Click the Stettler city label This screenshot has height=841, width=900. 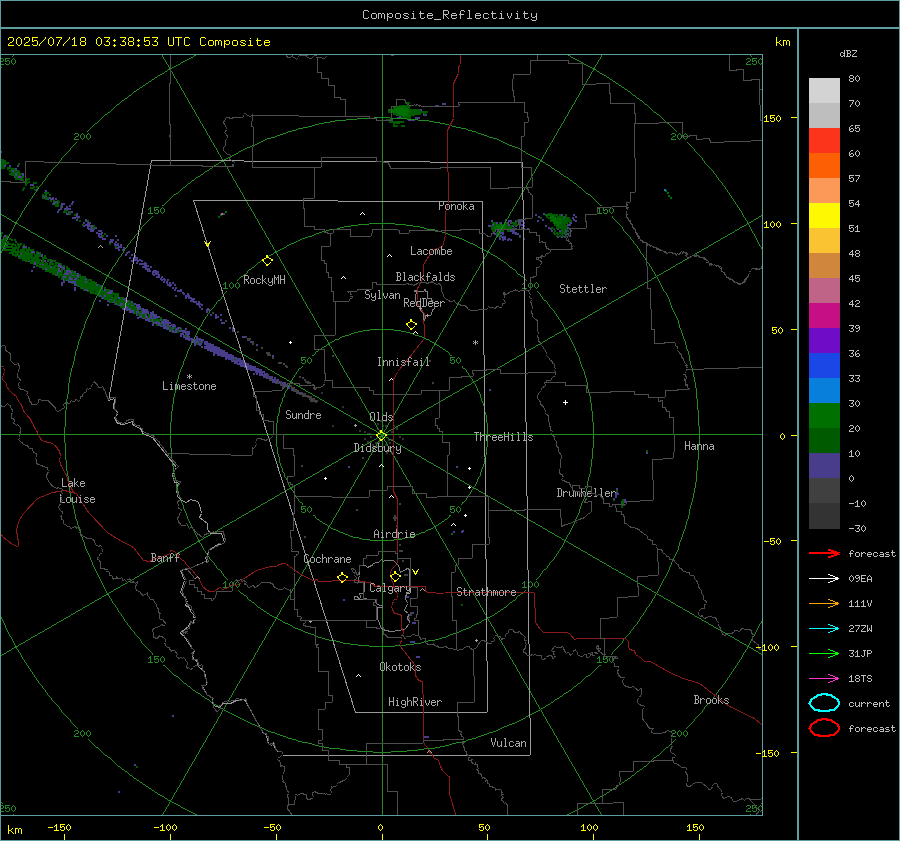(583, 289)
